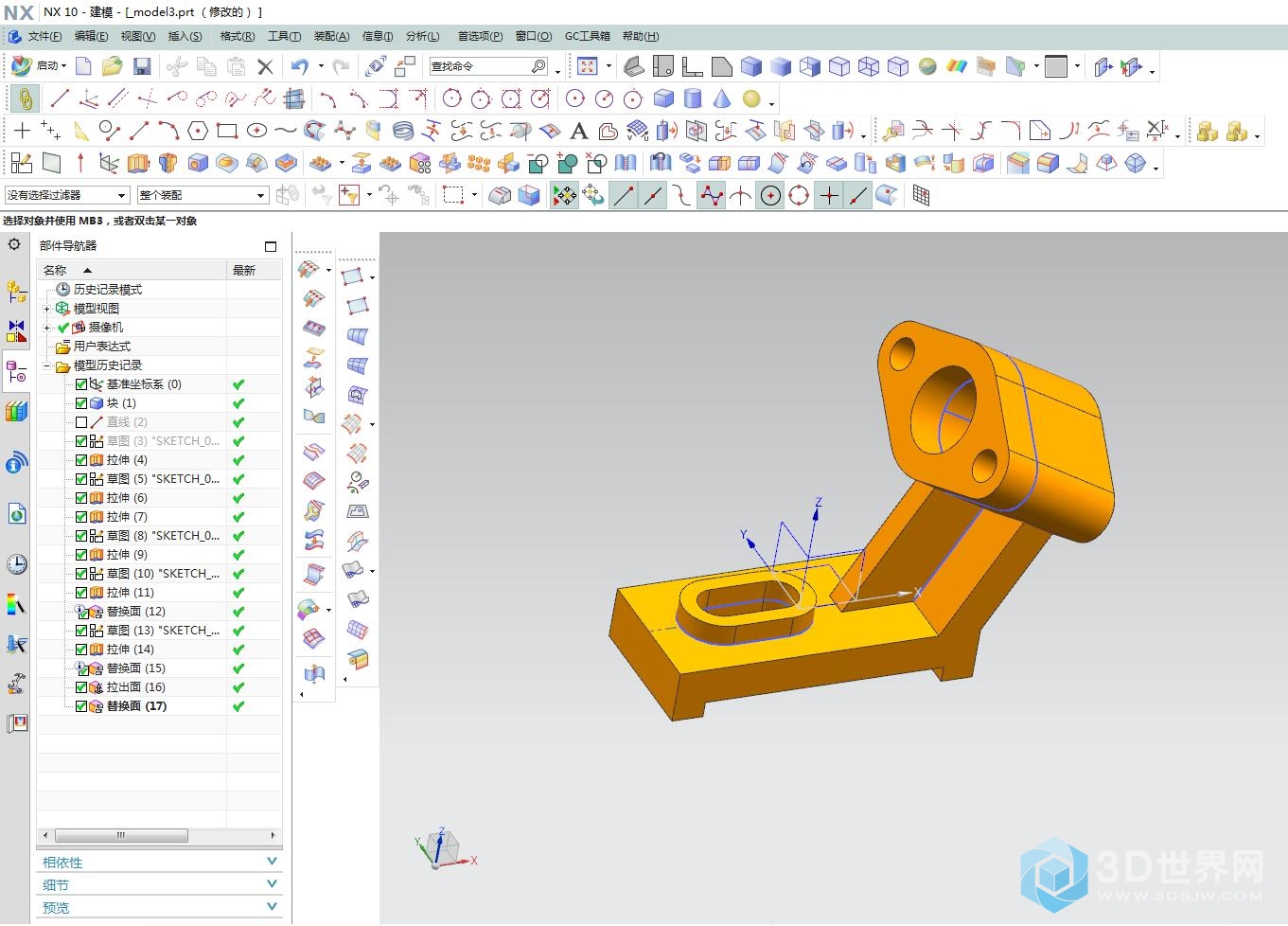The height and width of the screenshot is (926, 1288).
Task: Uncheck the 拉伸 (4) feature checkbox
Action: click(80, 460)
